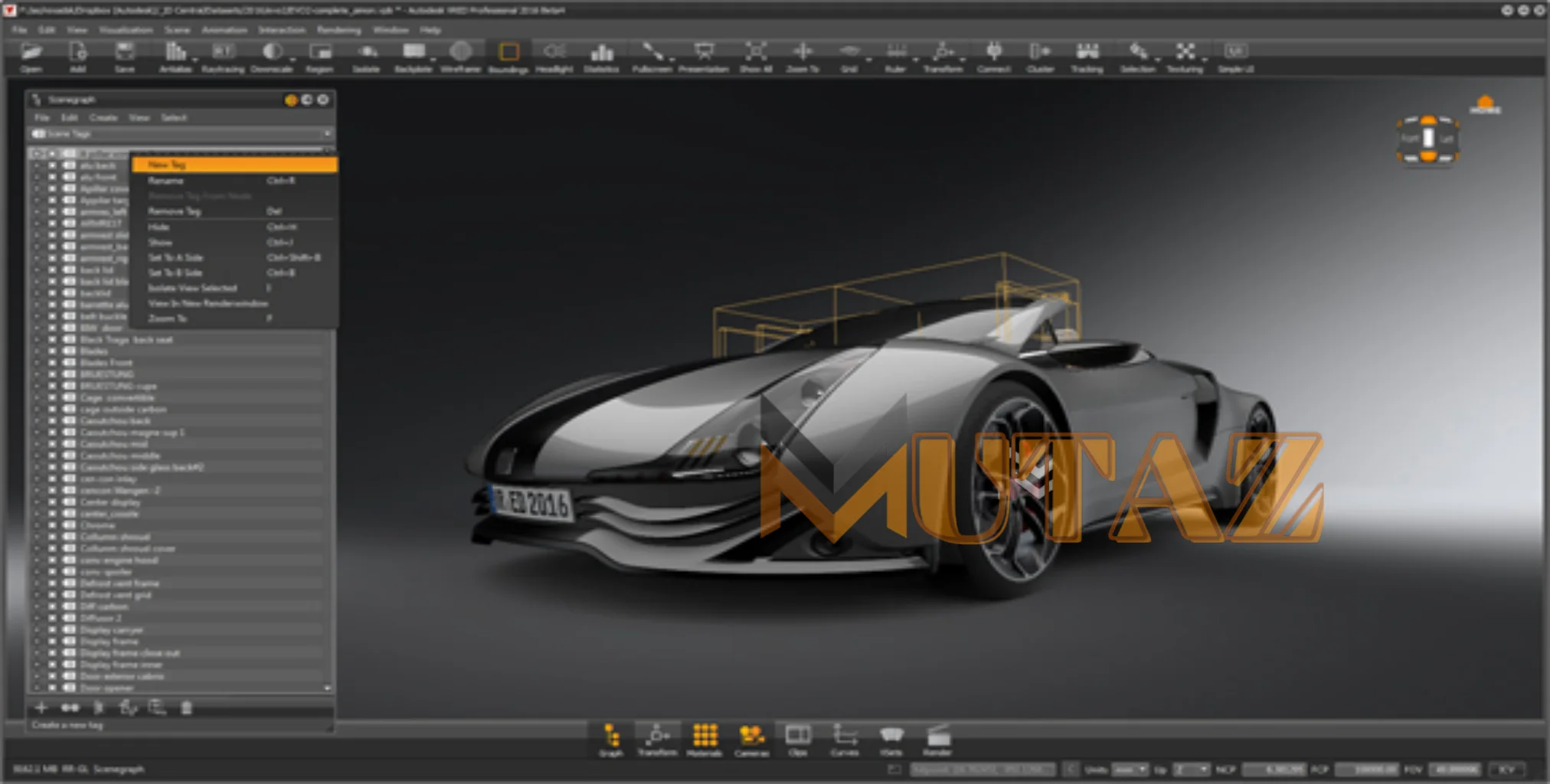Activate the Region render icon
The width and height of the screenshot is (1550, 784).
tap(319, 52)
